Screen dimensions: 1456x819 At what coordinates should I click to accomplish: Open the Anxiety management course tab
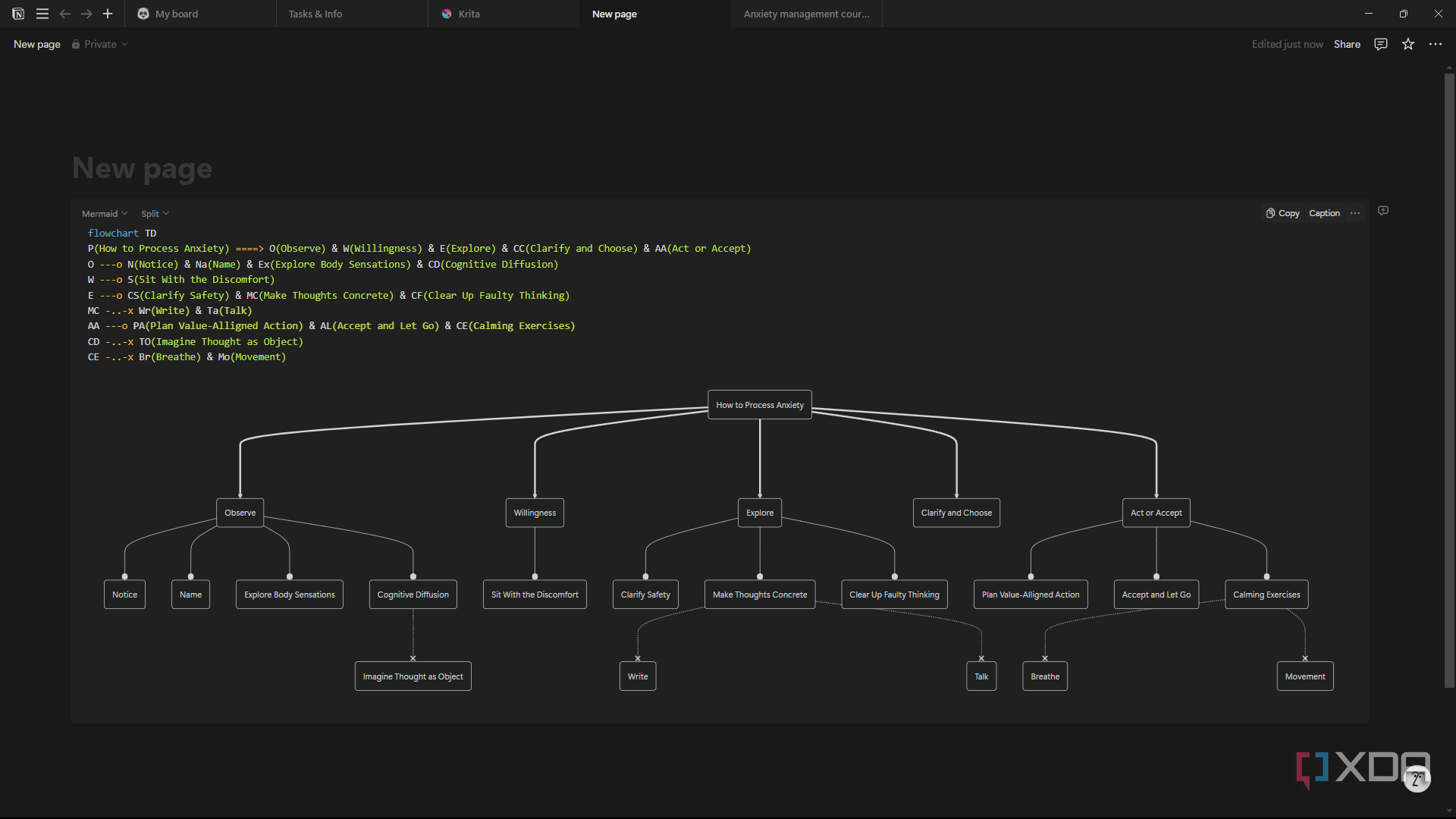[x=807, y=14]
